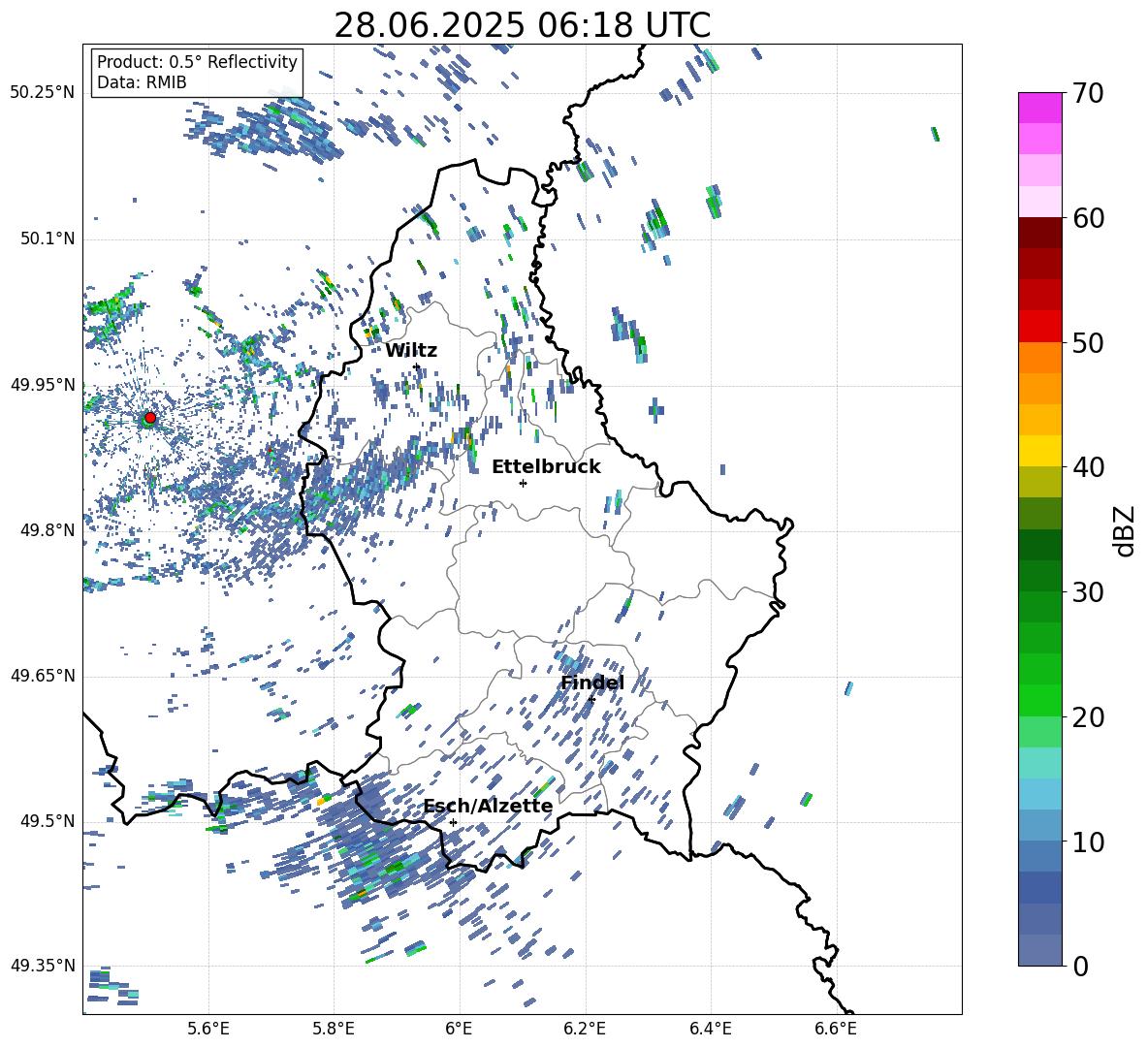1148x1048 pixels.
Task: Click the colorbar tick label 20
Action: (x=1087, y=717)
